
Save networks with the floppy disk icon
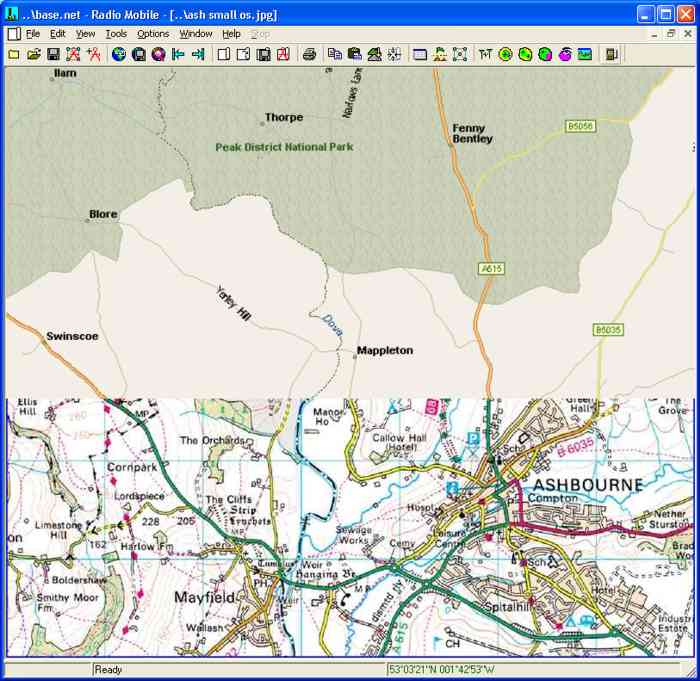coord(53,54)
